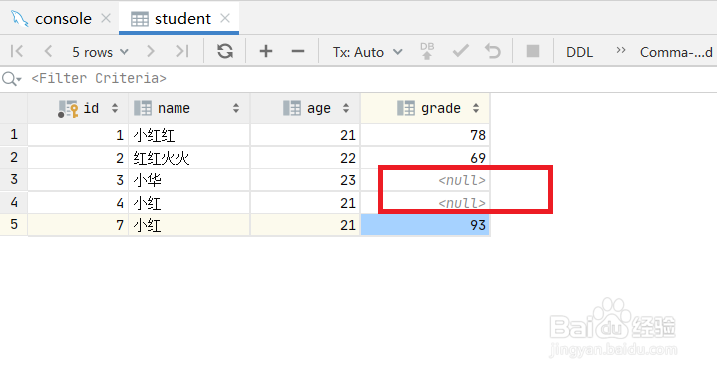Open the Comma-...d data extractor dropdown
This screenshot has height=374, width=717.
(x=676, y=52)
